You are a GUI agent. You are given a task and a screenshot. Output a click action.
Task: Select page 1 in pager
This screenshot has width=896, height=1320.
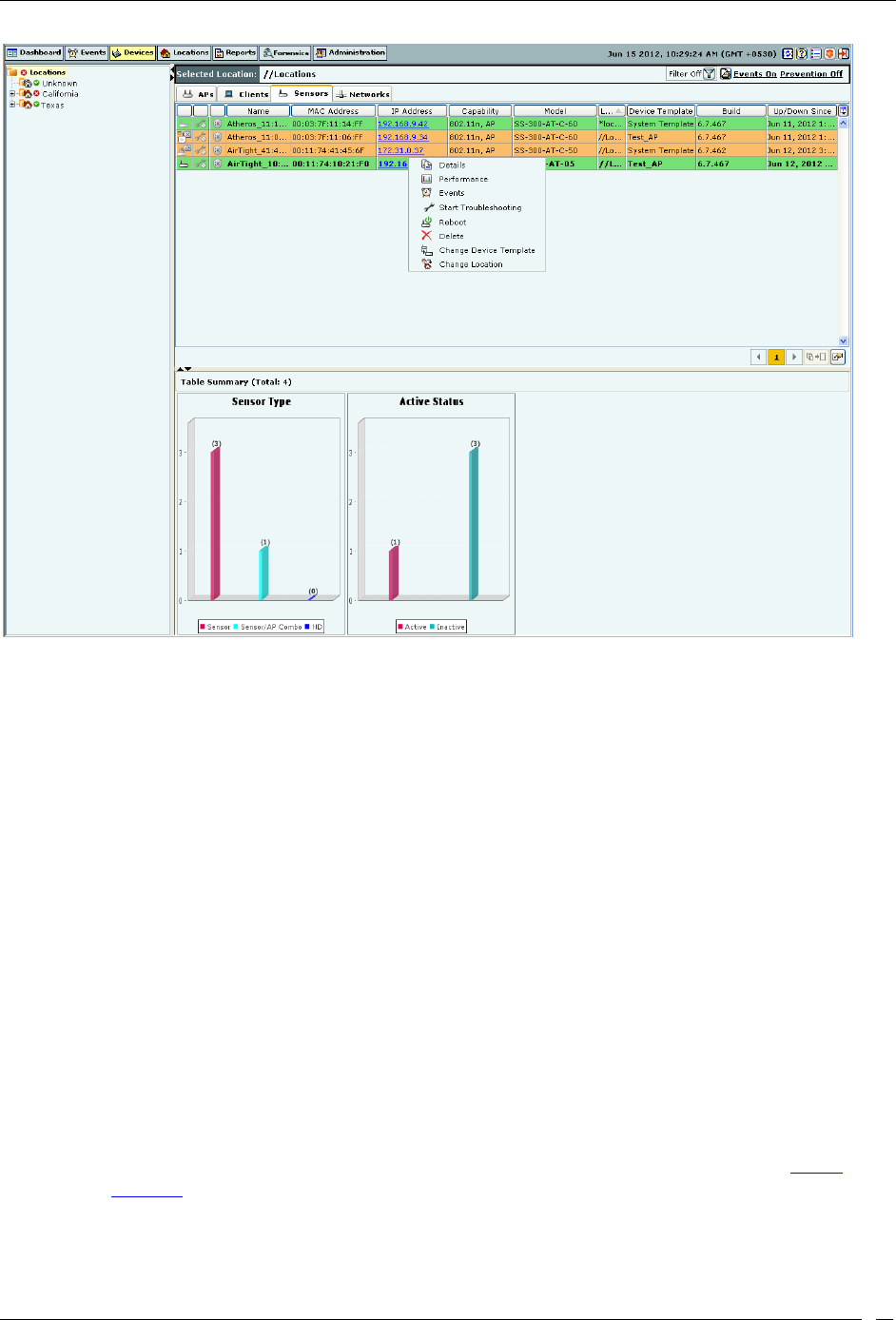776,358
